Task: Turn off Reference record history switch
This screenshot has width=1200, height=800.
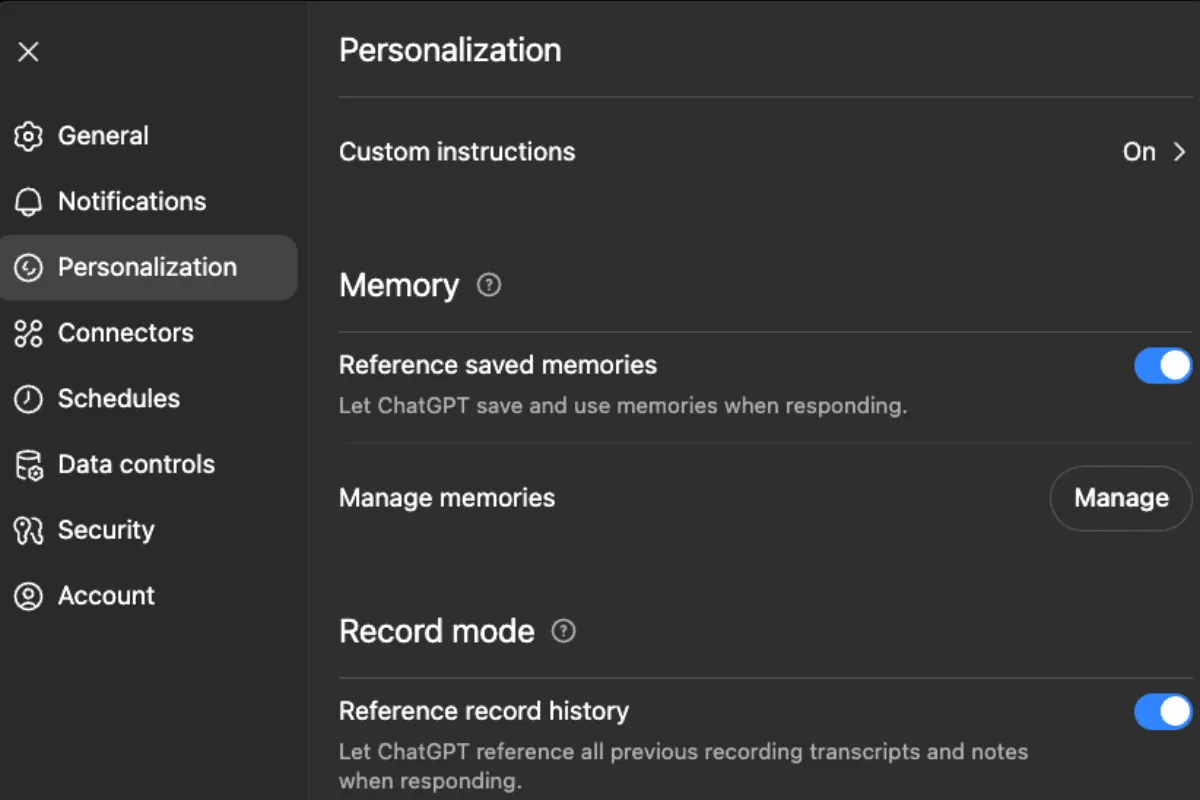Action: click(1162, 712)
